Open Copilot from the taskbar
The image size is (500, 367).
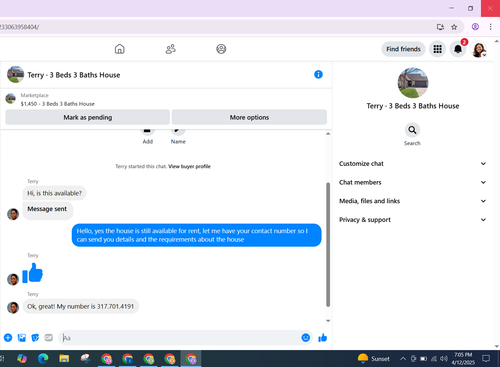[22, 359]
